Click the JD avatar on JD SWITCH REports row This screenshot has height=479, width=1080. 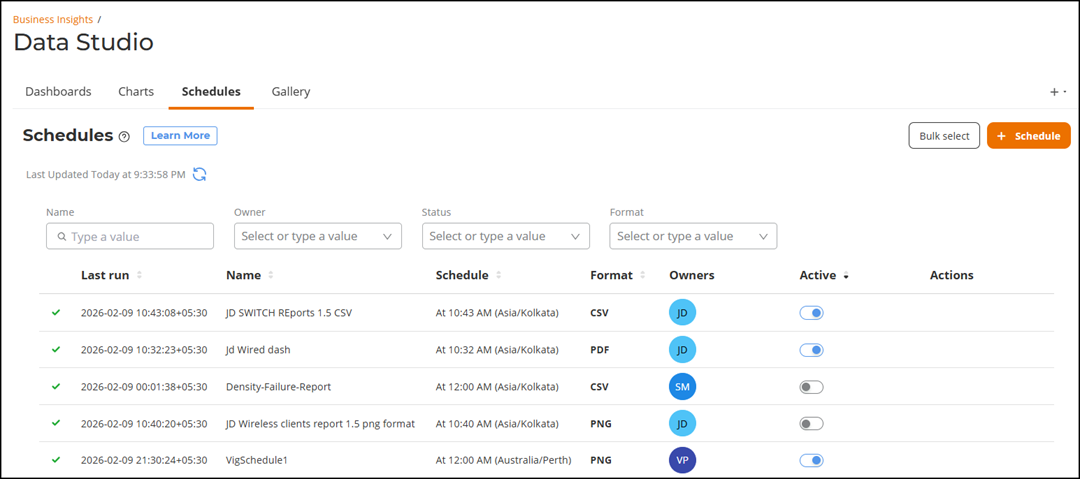point(683,313)
